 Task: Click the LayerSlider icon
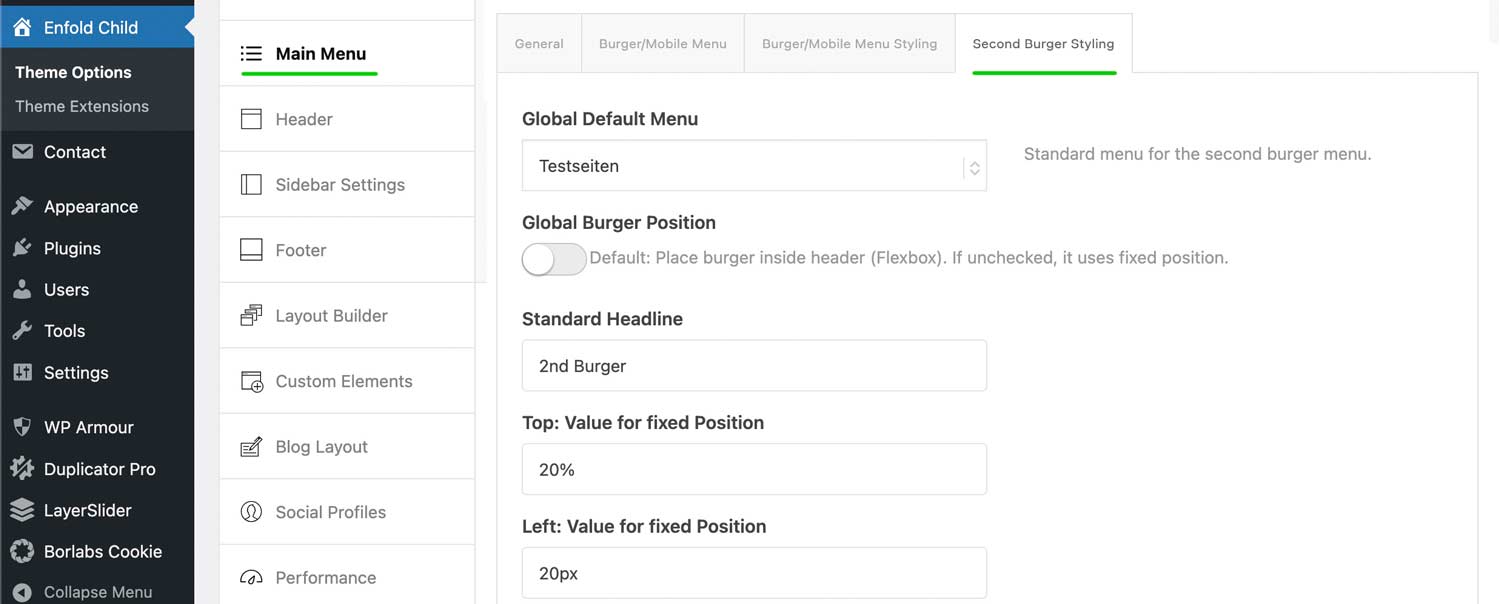click(x=22, y=510)
